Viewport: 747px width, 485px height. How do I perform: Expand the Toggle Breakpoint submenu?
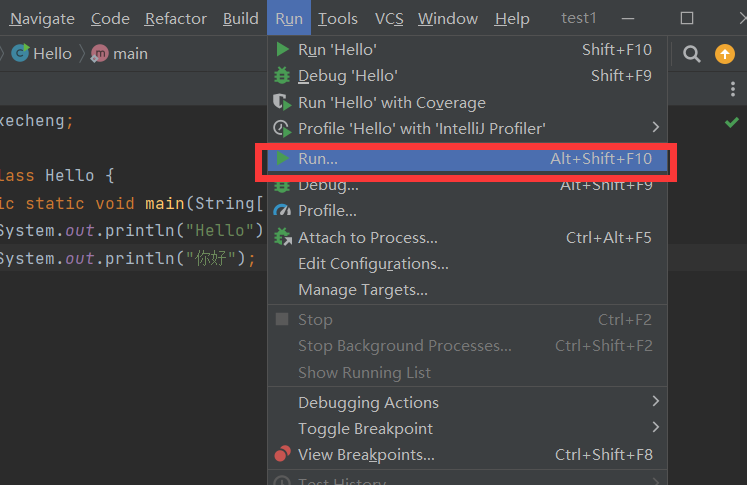point(655,428)
